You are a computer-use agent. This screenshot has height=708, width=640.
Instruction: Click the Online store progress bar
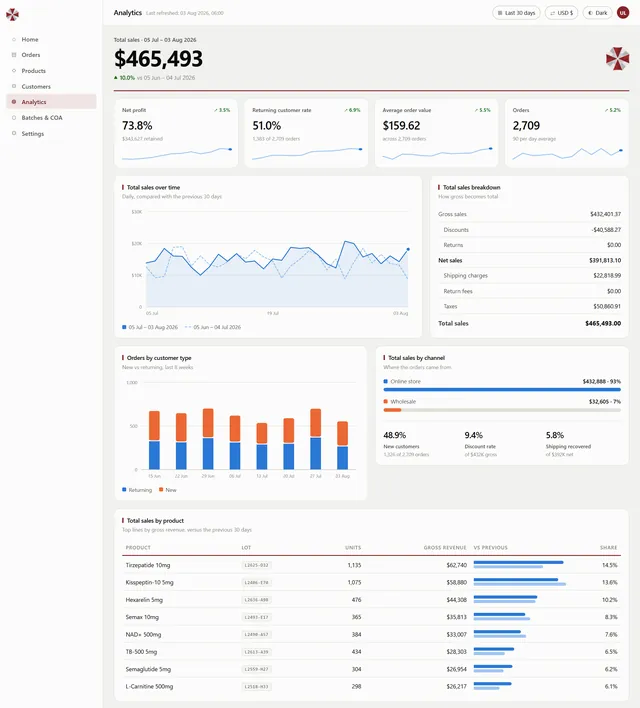[x=502, y=389]
